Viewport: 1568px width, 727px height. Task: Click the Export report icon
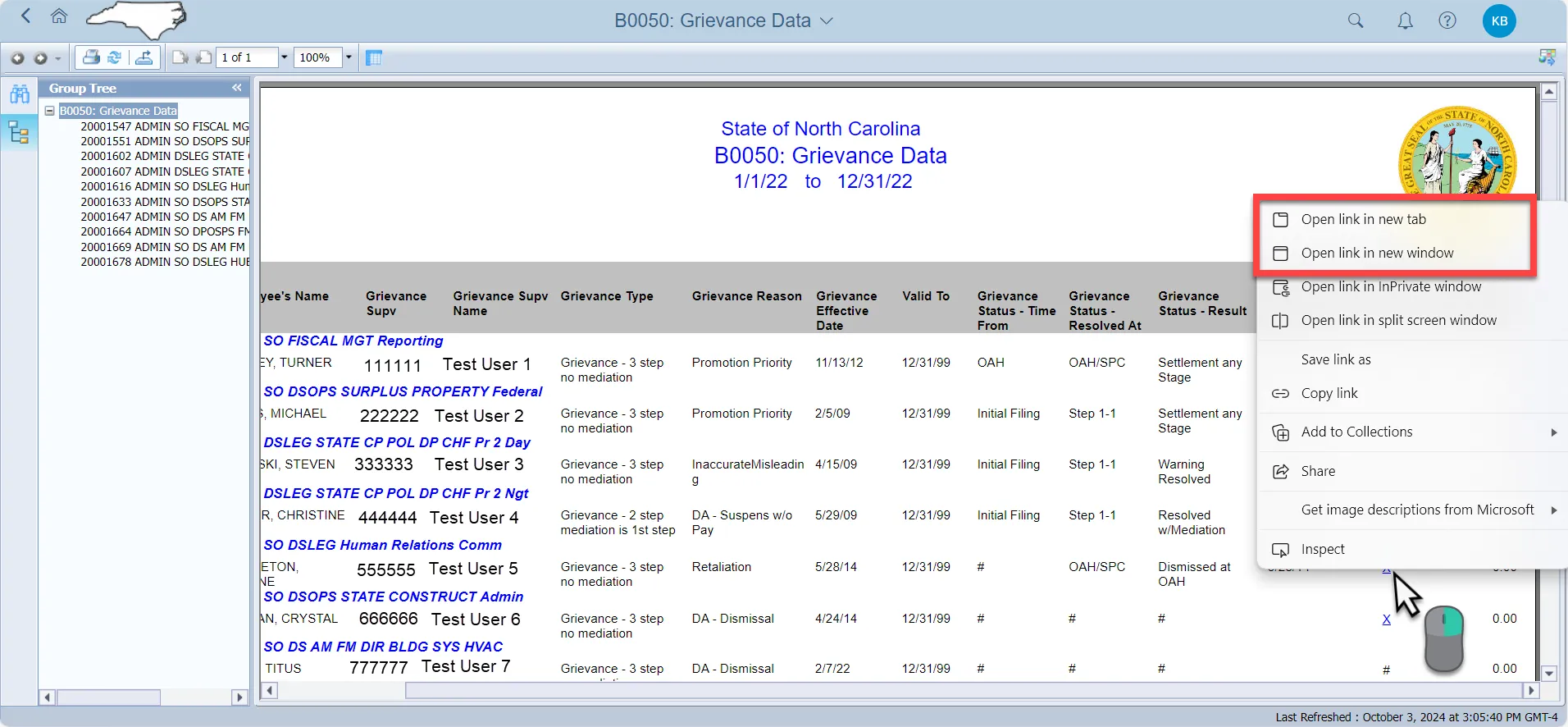(x=144, y=57)
